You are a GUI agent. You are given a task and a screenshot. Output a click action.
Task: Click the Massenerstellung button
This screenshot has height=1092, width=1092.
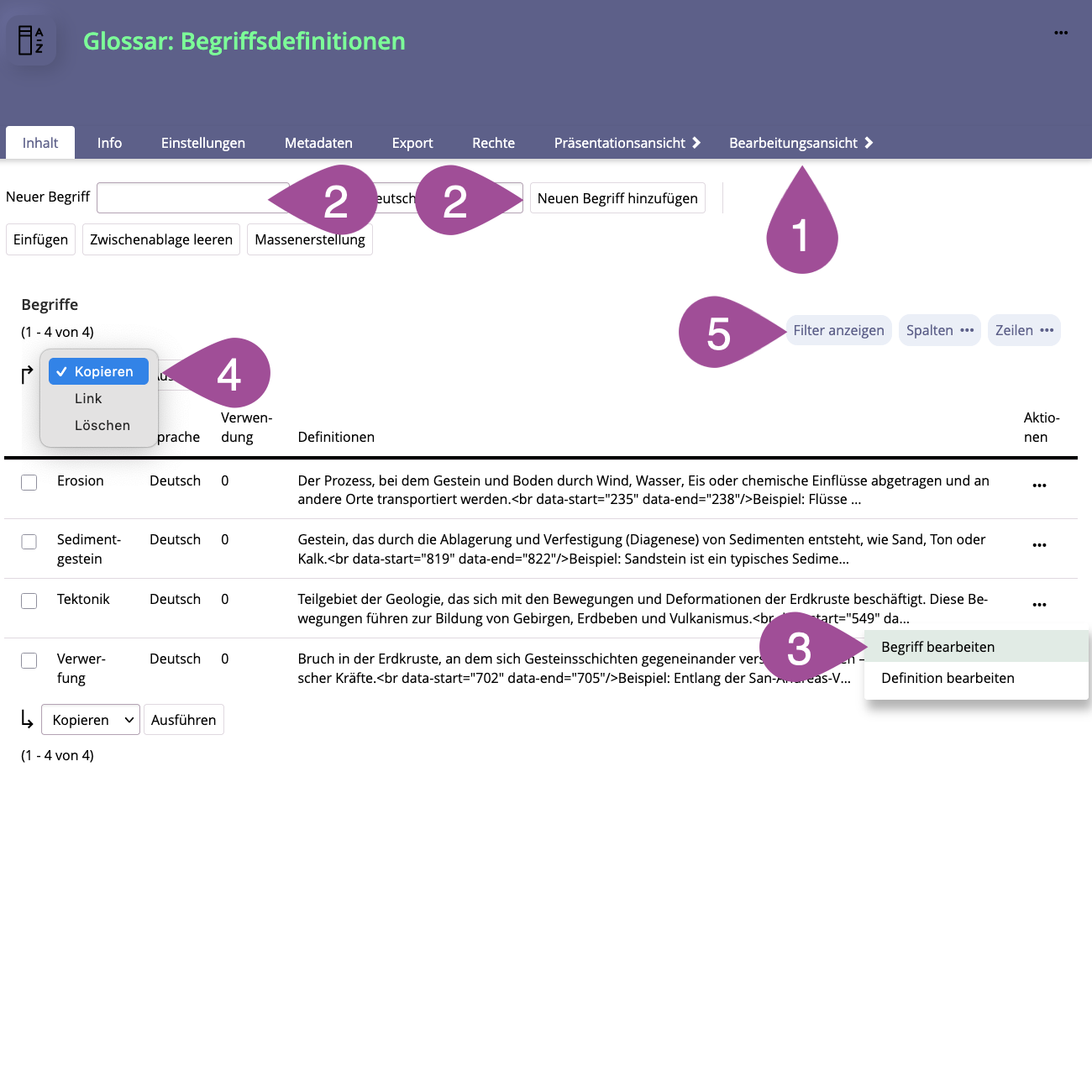(x=309, y=239)
